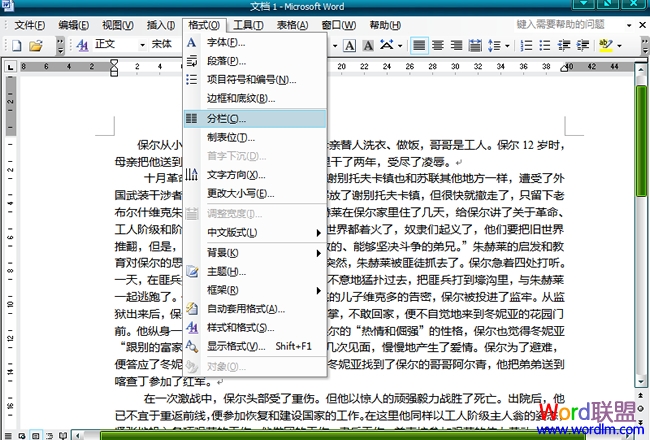Toggle center alignment in the toolbar
The height and width of the screenshot is (440, 650).
tap(437, 45)
